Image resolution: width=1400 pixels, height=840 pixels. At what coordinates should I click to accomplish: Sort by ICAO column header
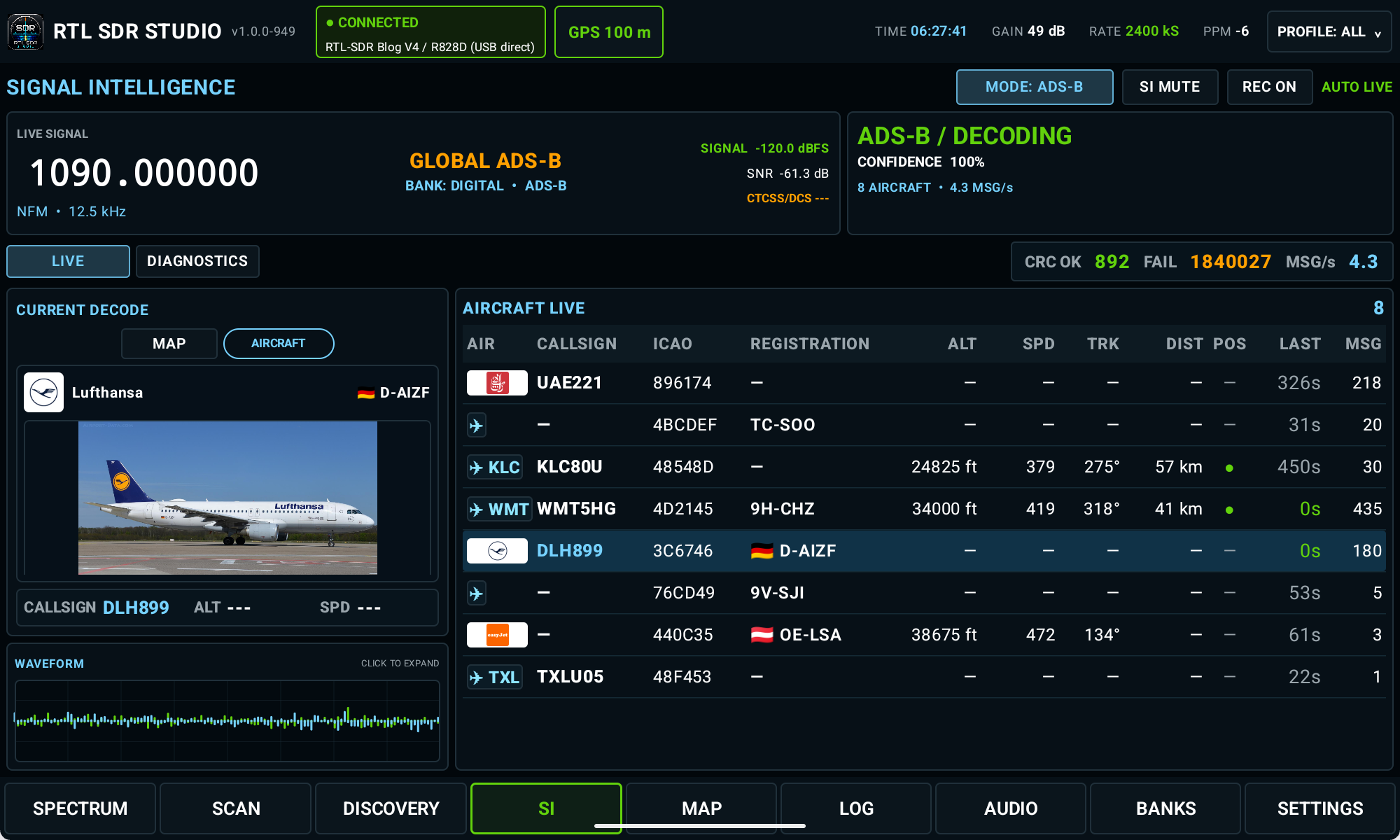(672, 344)
